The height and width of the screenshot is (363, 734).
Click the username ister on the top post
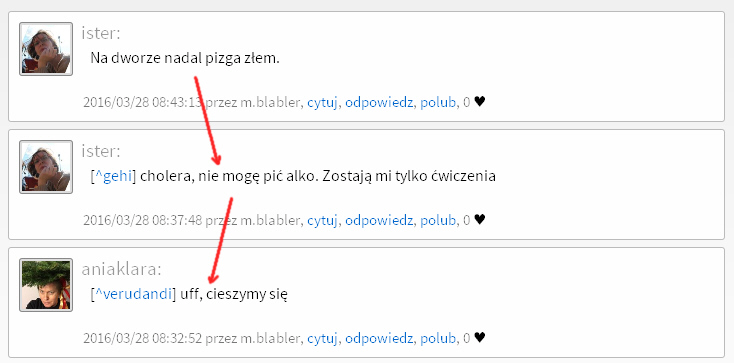pos(101,33)
